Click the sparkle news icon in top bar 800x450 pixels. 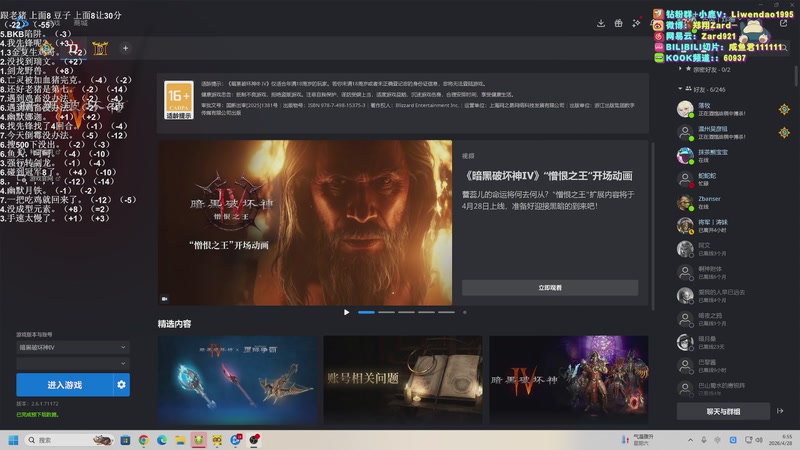click(636, 23)
